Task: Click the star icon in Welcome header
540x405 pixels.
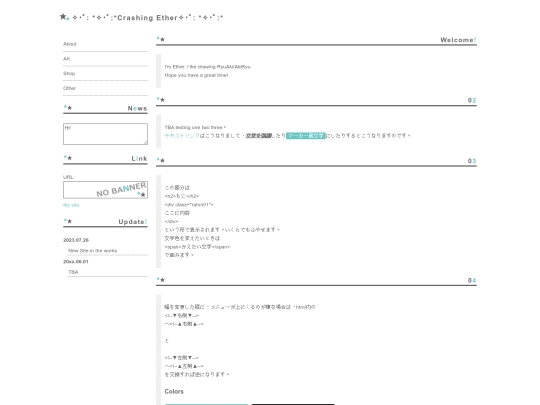Action: [x=161, y=39]
